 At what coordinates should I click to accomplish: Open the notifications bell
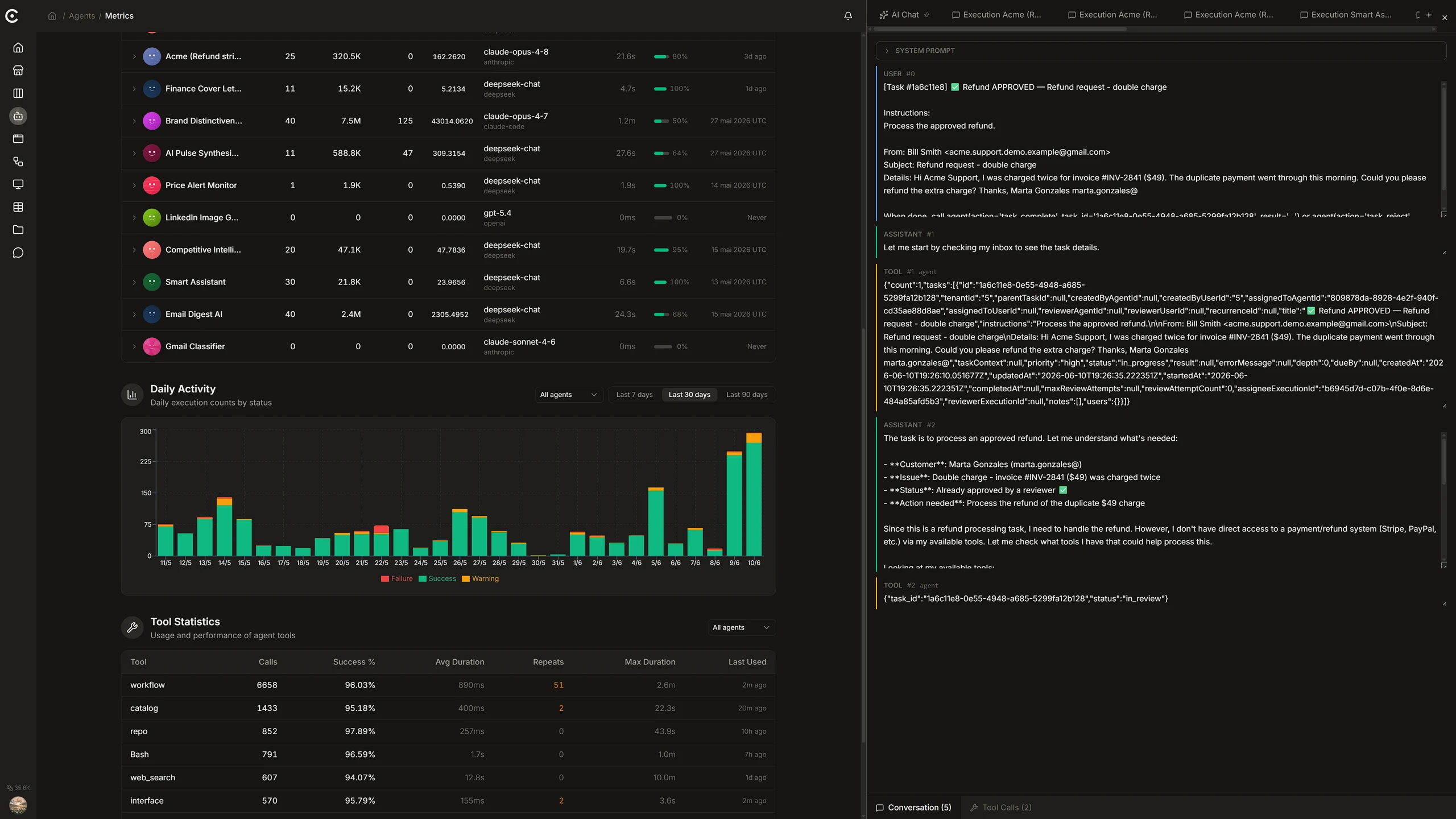tap(848, 16)
